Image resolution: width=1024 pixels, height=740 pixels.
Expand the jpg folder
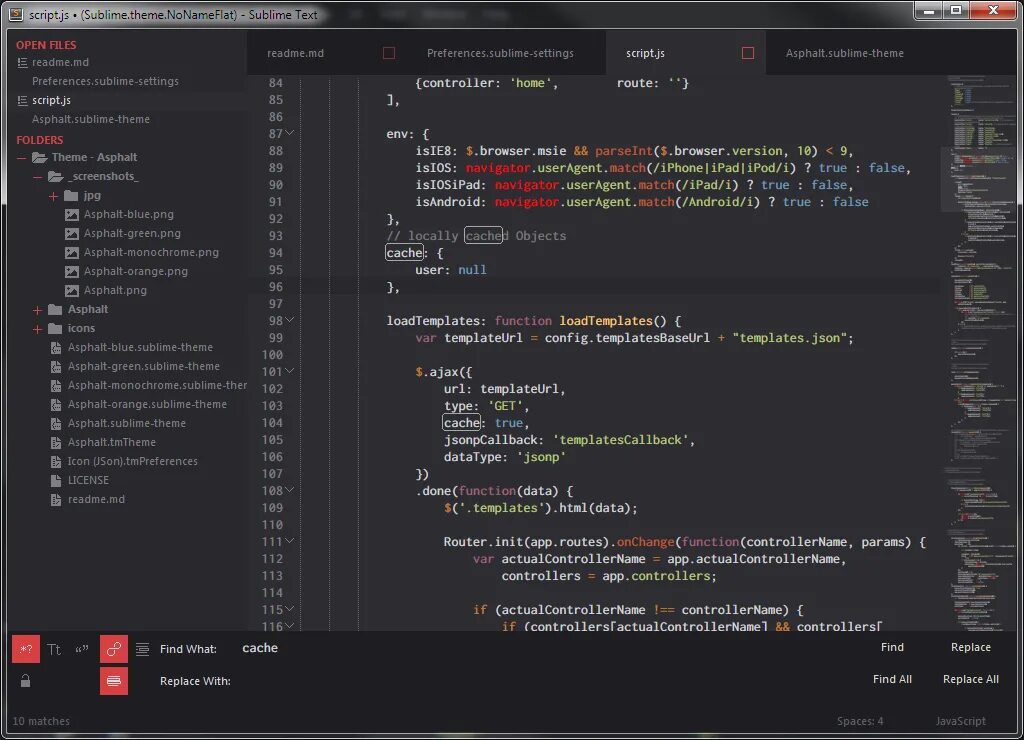[x=53, y=196]
